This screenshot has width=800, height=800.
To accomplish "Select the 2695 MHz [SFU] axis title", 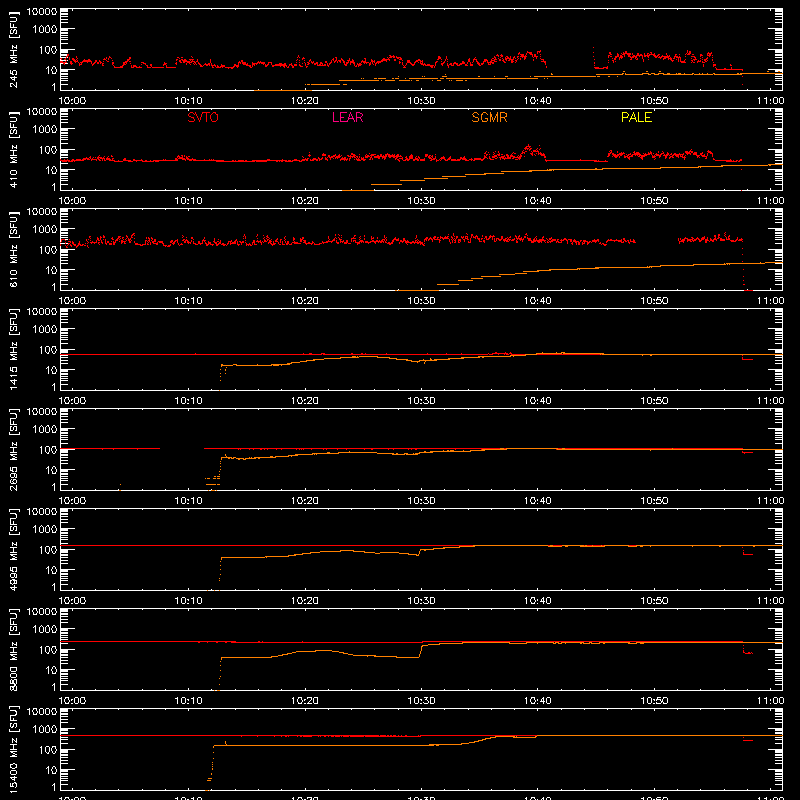I will click(x=13, y=449).
